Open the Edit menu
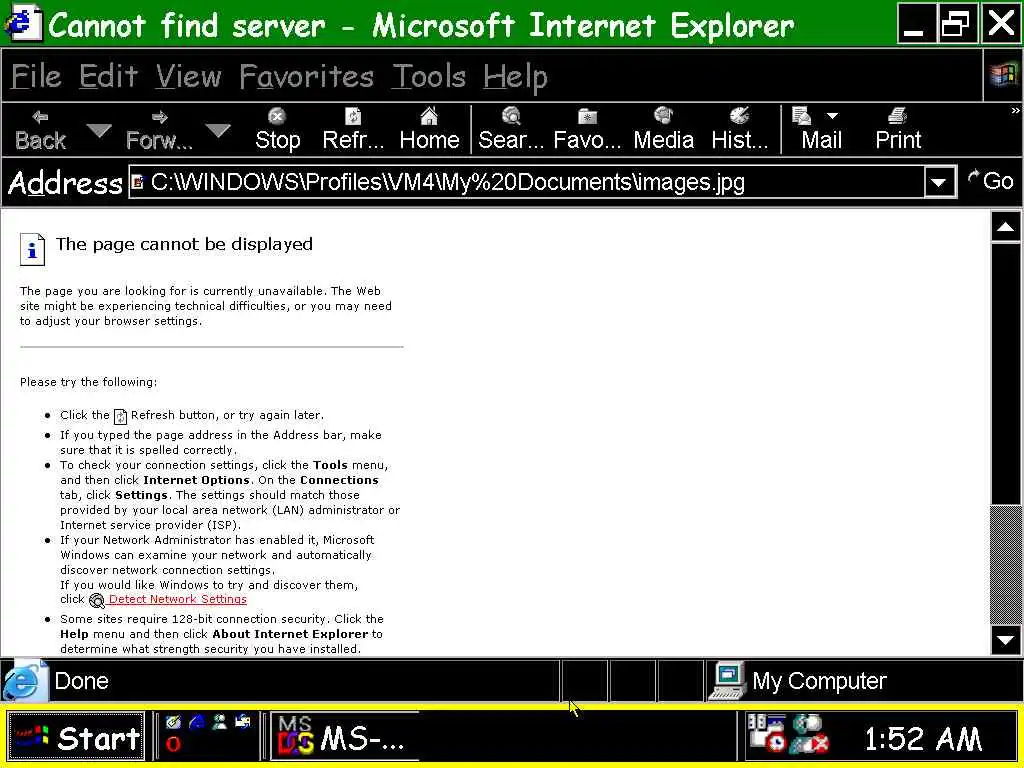Screen dimensions: 1024x768 [108, 77]
